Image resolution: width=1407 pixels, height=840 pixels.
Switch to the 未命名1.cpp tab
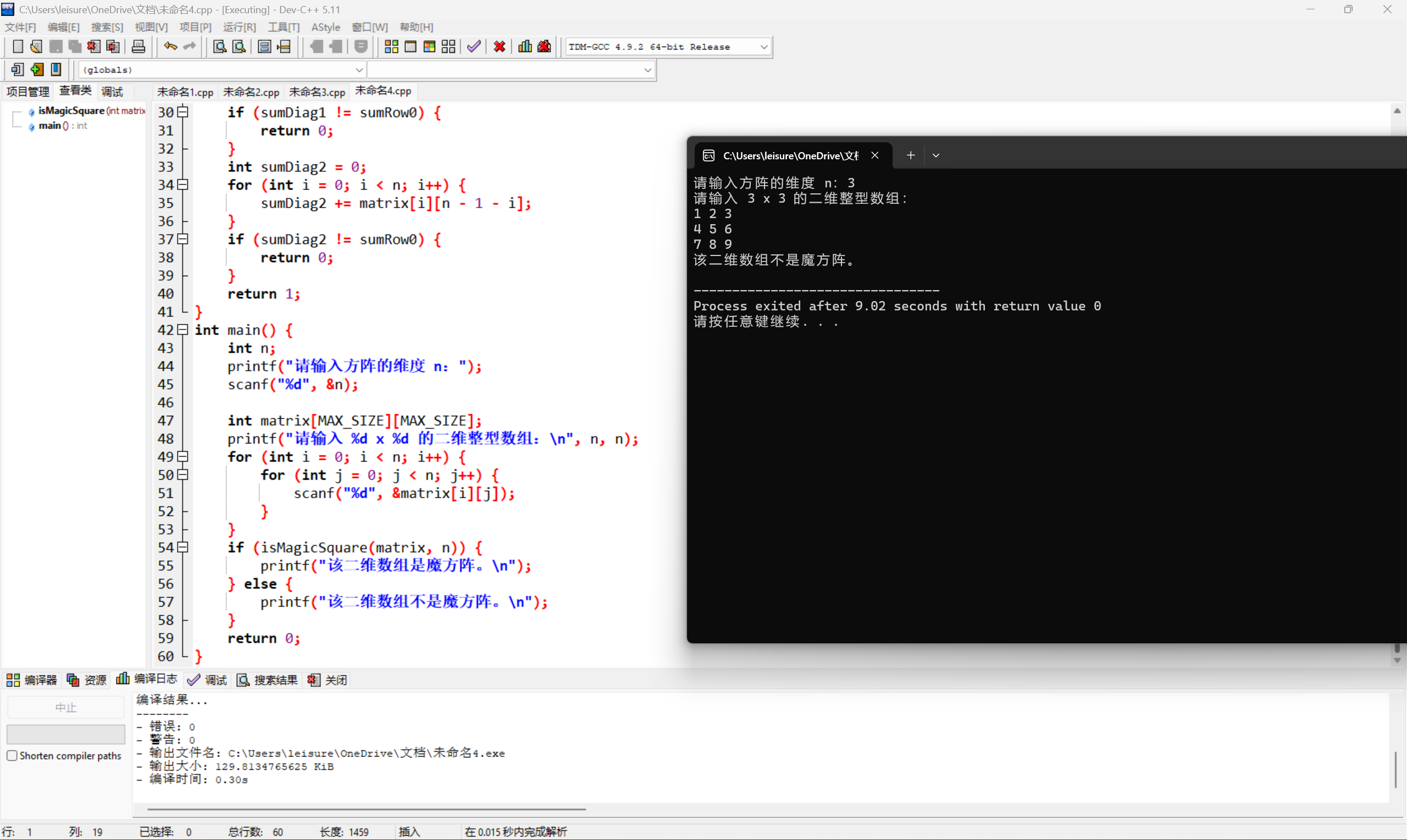point(185,91)
